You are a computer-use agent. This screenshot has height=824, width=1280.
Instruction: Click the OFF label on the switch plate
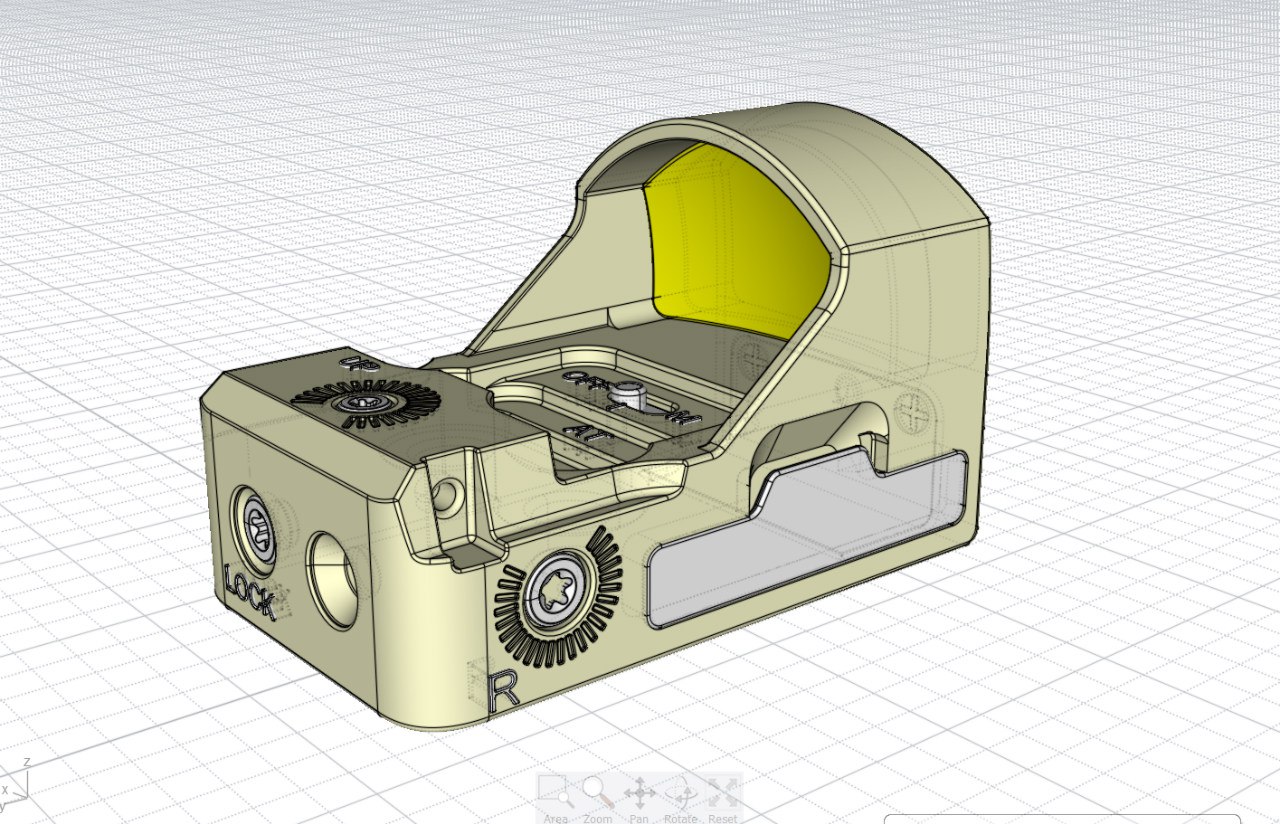[581, 379]
